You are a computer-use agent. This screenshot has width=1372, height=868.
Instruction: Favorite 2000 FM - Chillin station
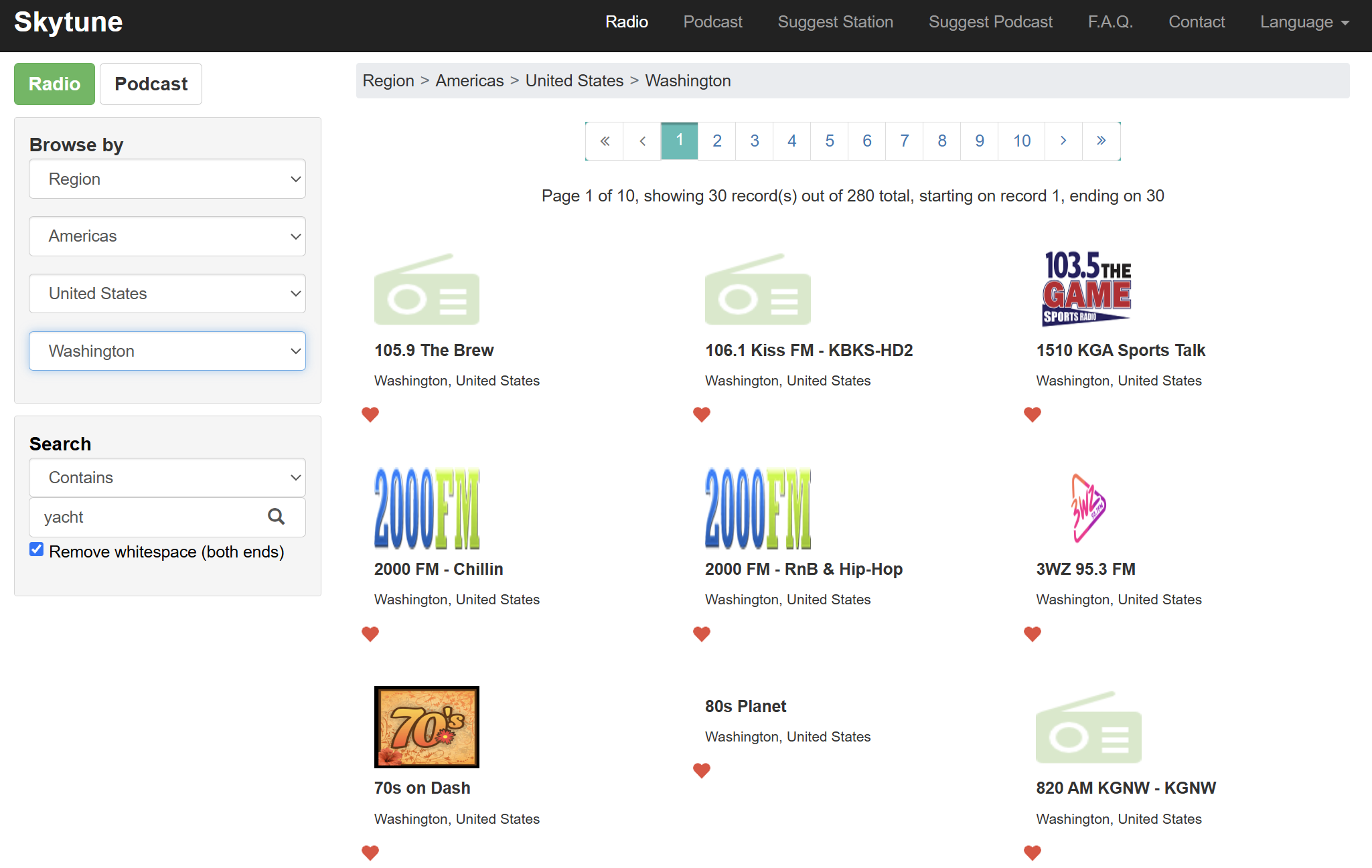tap(370, 633)
